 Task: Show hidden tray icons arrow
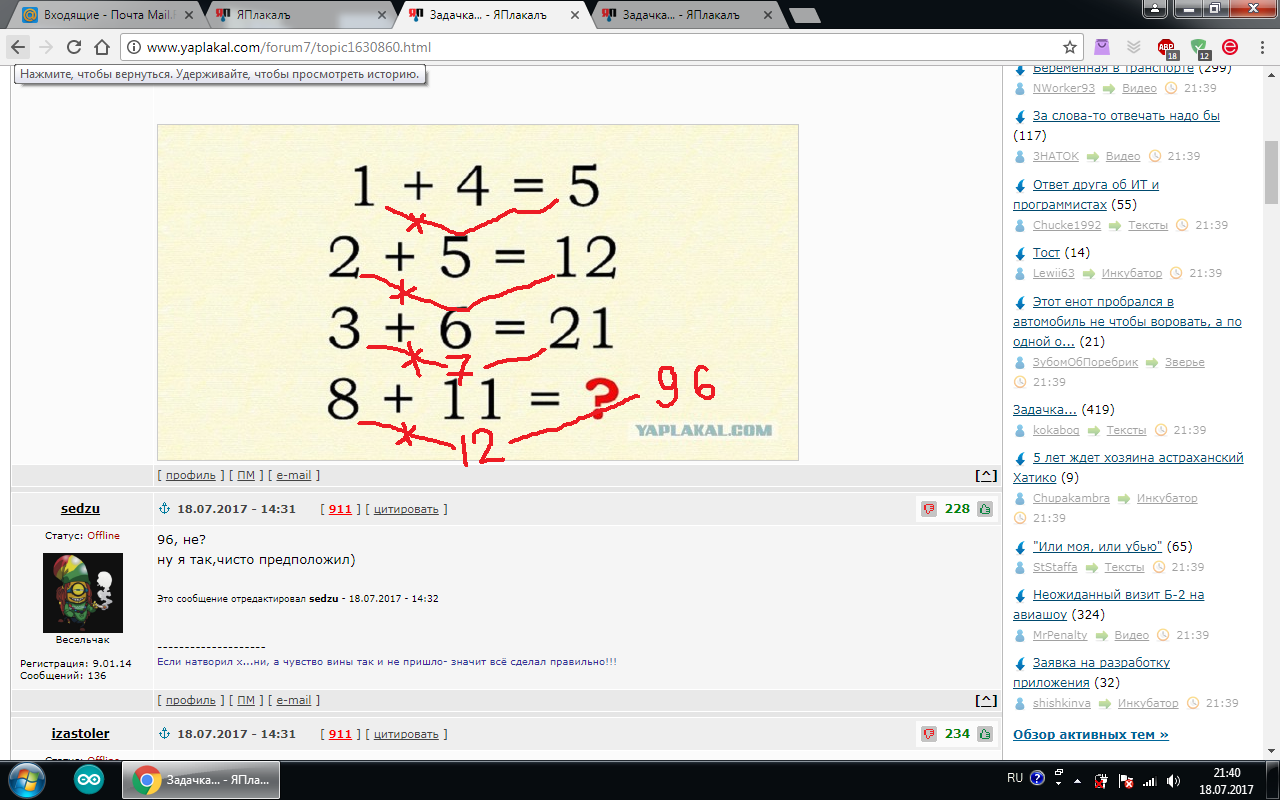tap(1077, 779)
